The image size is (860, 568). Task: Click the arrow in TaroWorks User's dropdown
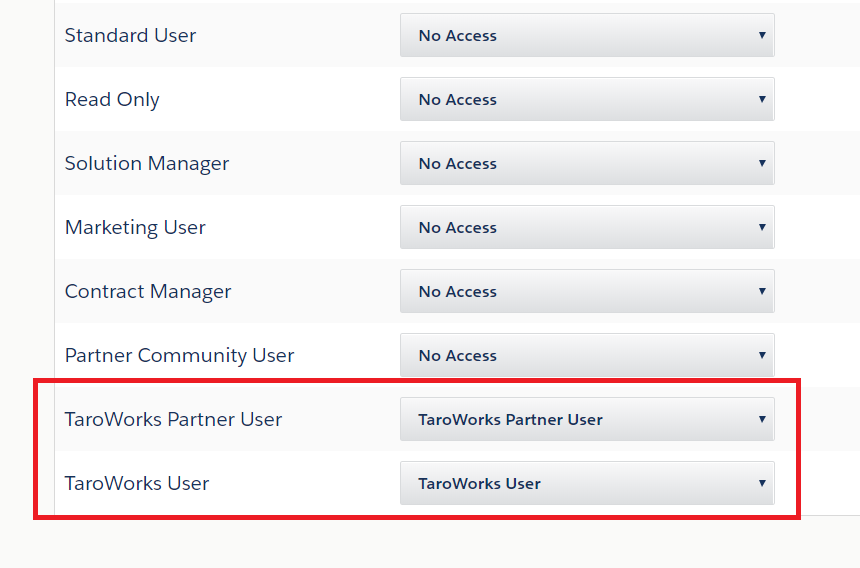pyautogui.click(x=761, y=483)
